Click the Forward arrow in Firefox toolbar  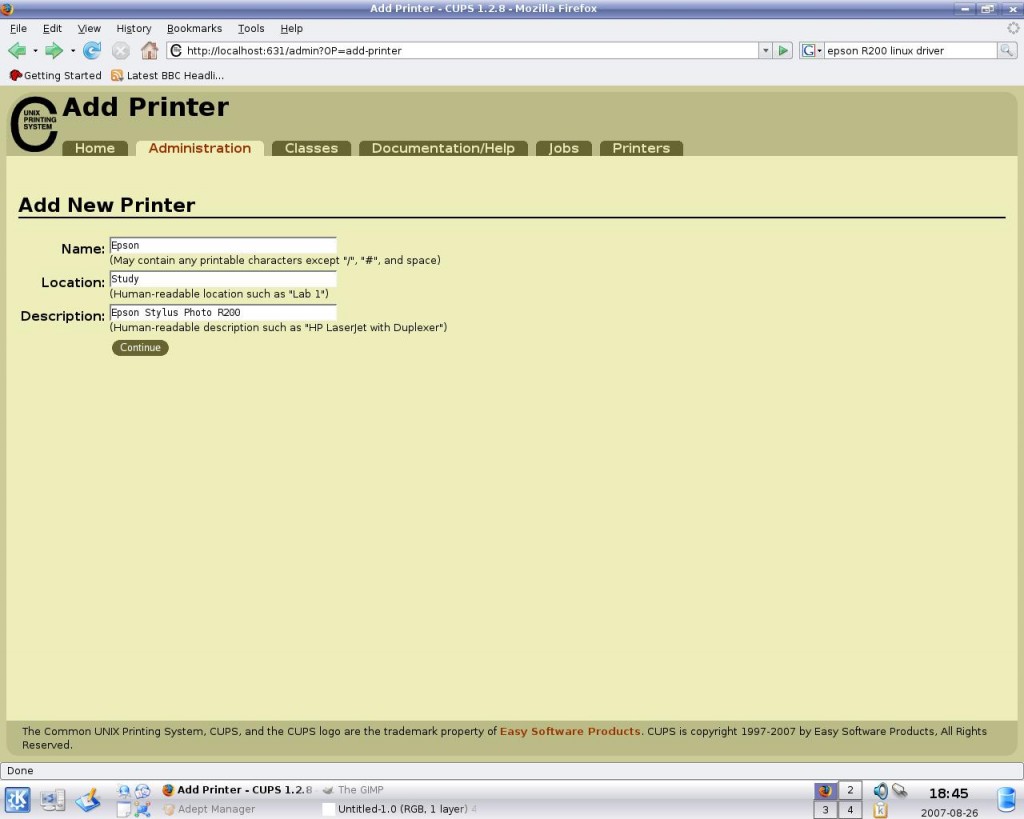pyautogui.click(x=54, y=50)
